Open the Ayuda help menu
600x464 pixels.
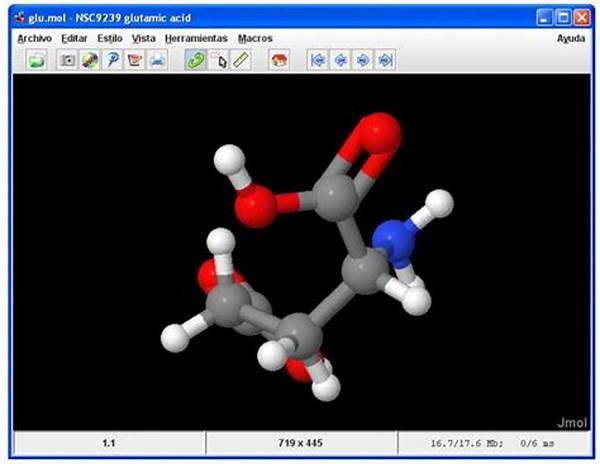[x=571, y=38]
